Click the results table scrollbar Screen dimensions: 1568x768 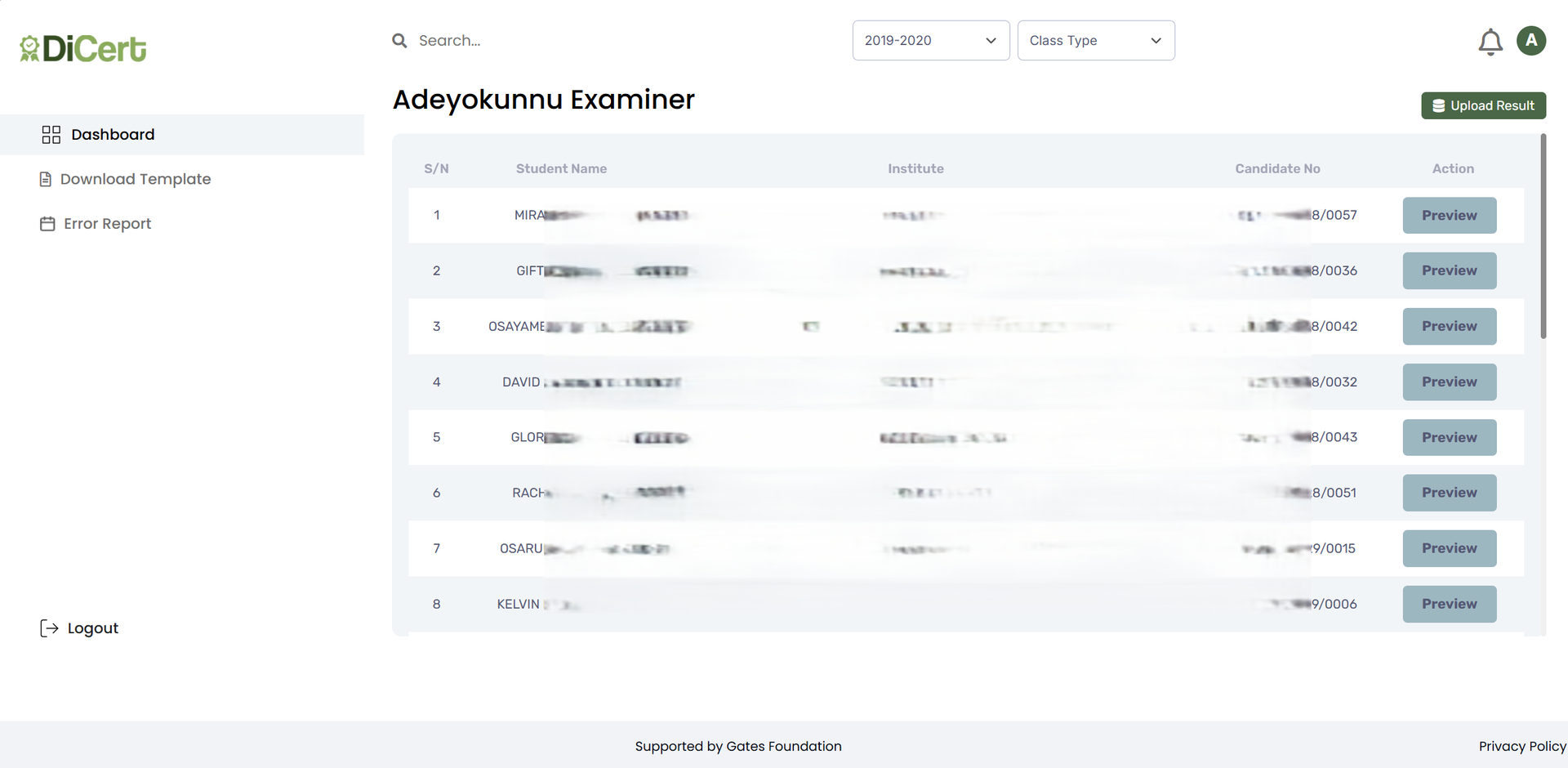pos(1543,237)
